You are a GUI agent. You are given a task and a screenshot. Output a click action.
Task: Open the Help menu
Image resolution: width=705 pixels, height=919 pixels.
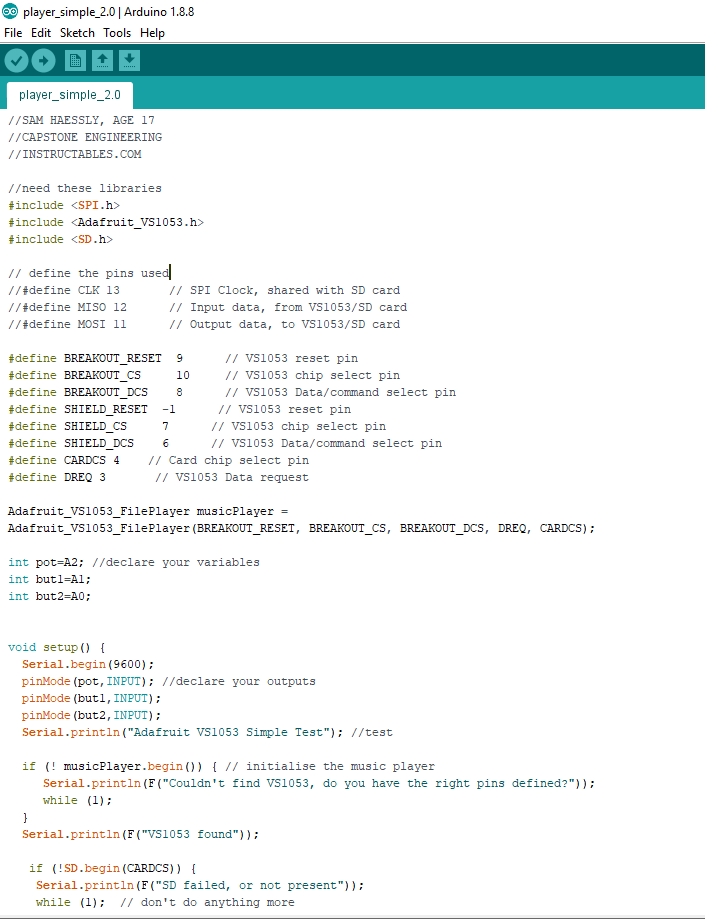(152, 33)
